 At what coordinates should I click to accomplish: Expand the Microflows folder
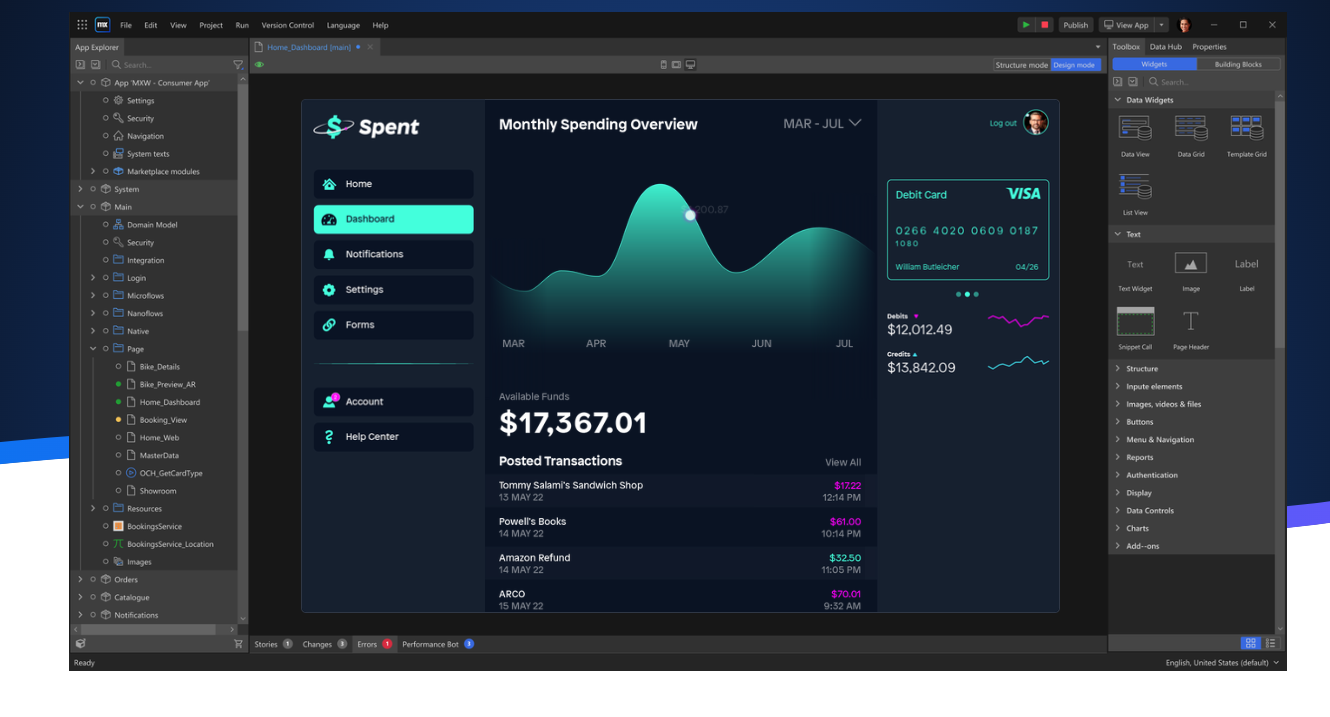pyautogui.click(x=93, y=296)
